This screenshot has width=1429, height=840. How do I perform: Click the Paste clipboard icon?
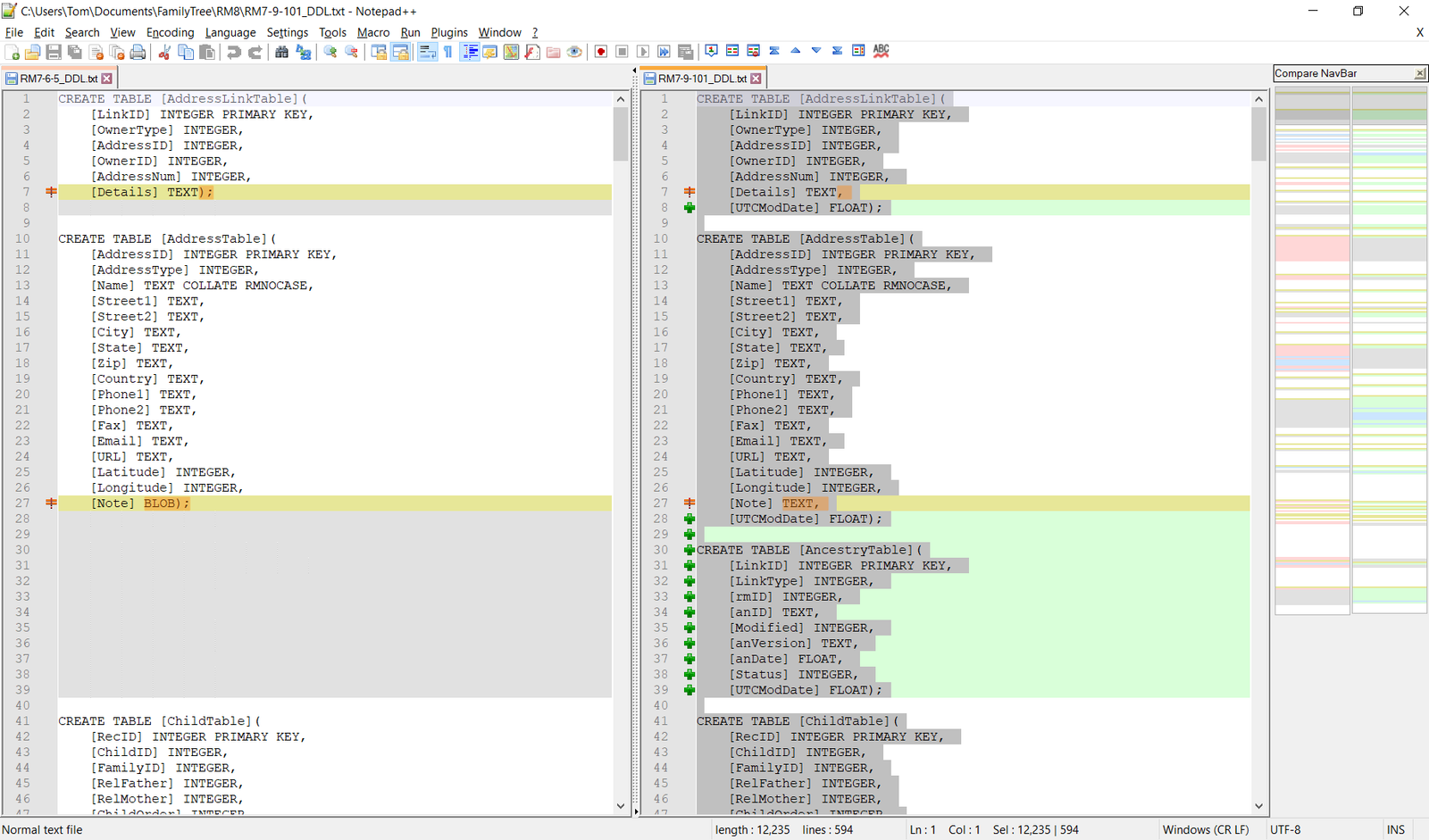207,52
